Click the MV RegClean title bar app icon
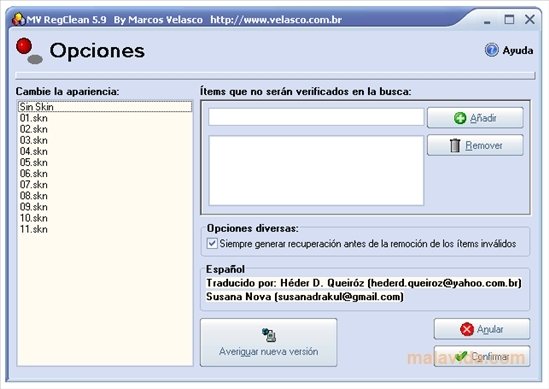The width and height of the screenshot is (549, 389). 18,19
